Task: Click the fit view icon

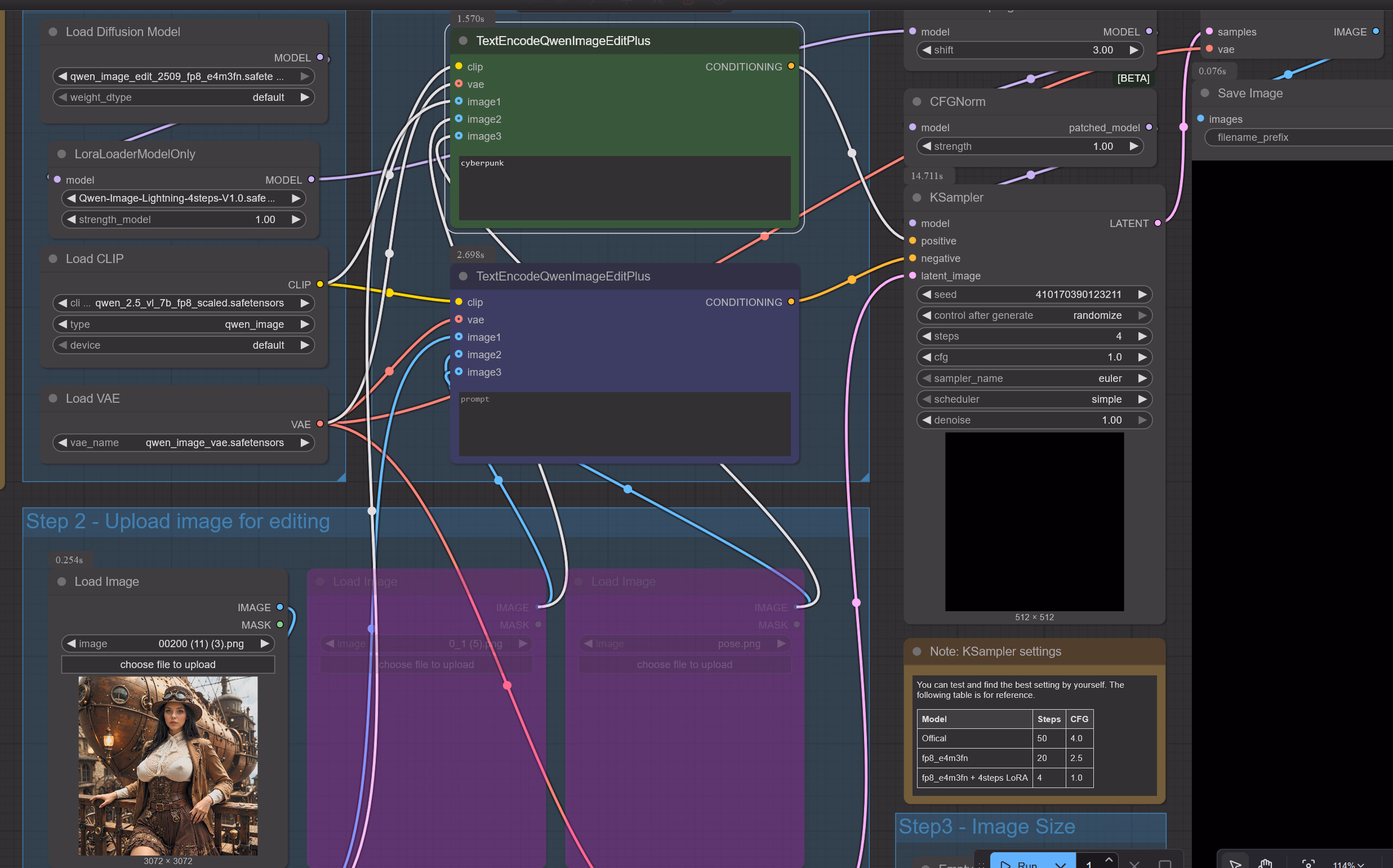Action: (1308, 863)
